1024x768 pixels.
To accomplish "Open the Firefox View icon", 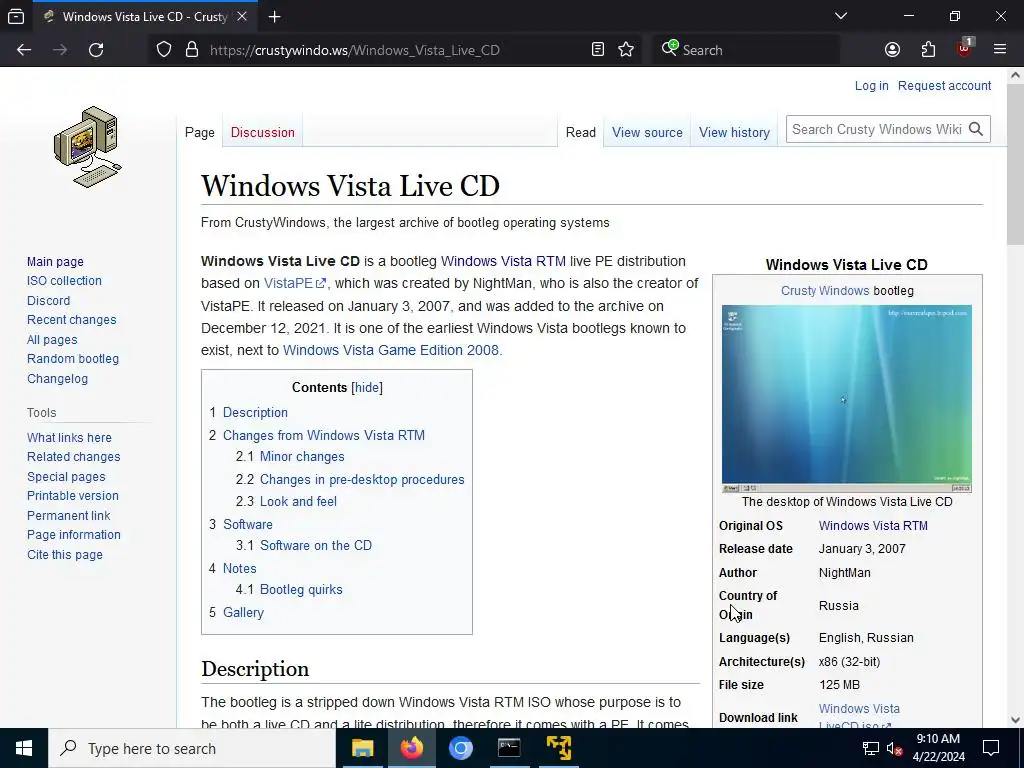I will (16, 16).
